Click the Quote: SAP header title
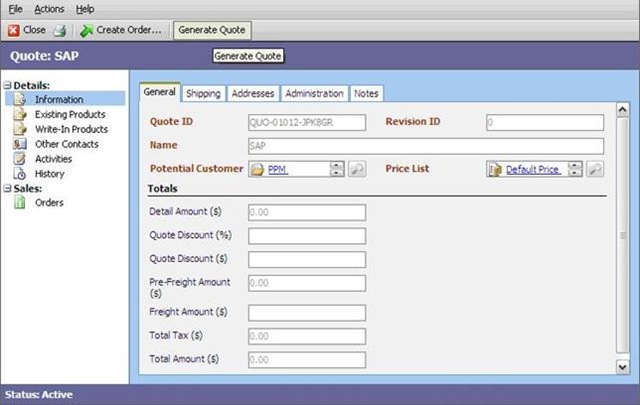This screenshot has height=405, width=640. pyautogui.click(x=44, y=56)
